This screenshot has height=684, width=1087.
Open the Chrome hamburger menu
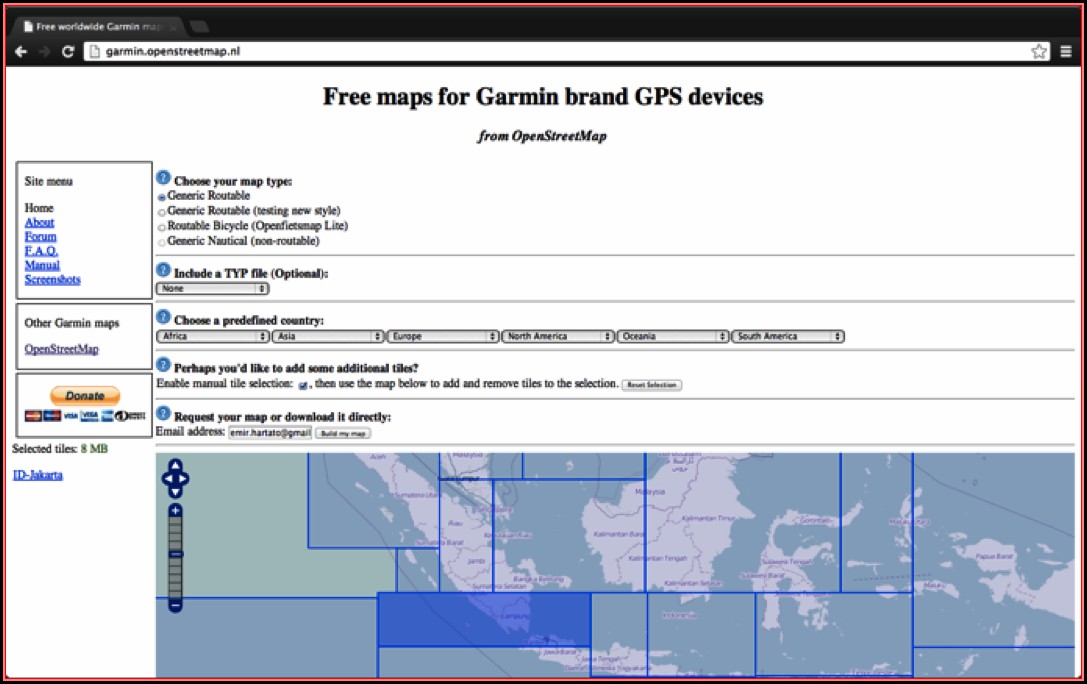pyautogui.click(x=1066, y=51)
